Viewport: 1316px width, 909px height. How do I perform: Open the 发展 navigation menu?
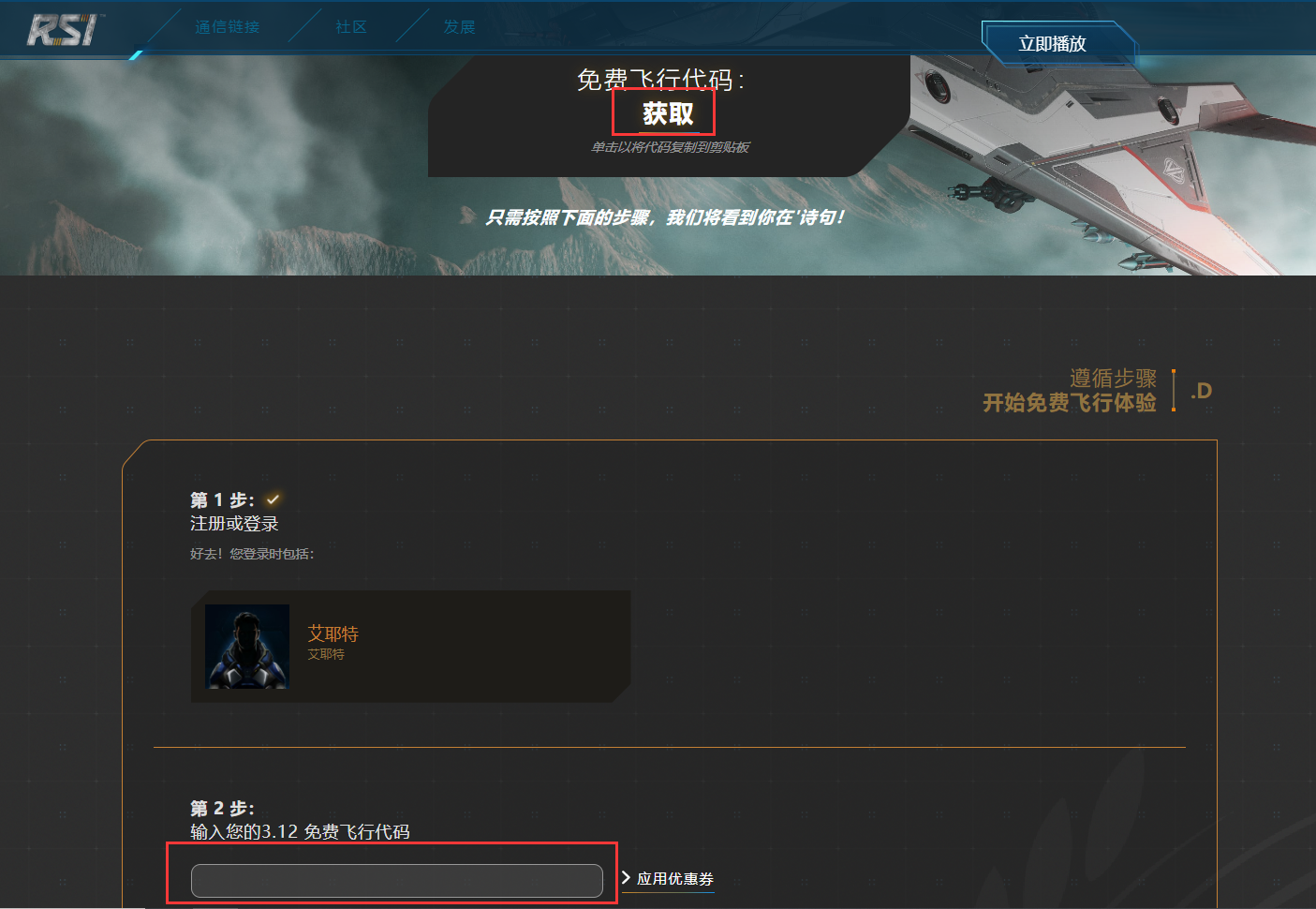pos(459,27)
